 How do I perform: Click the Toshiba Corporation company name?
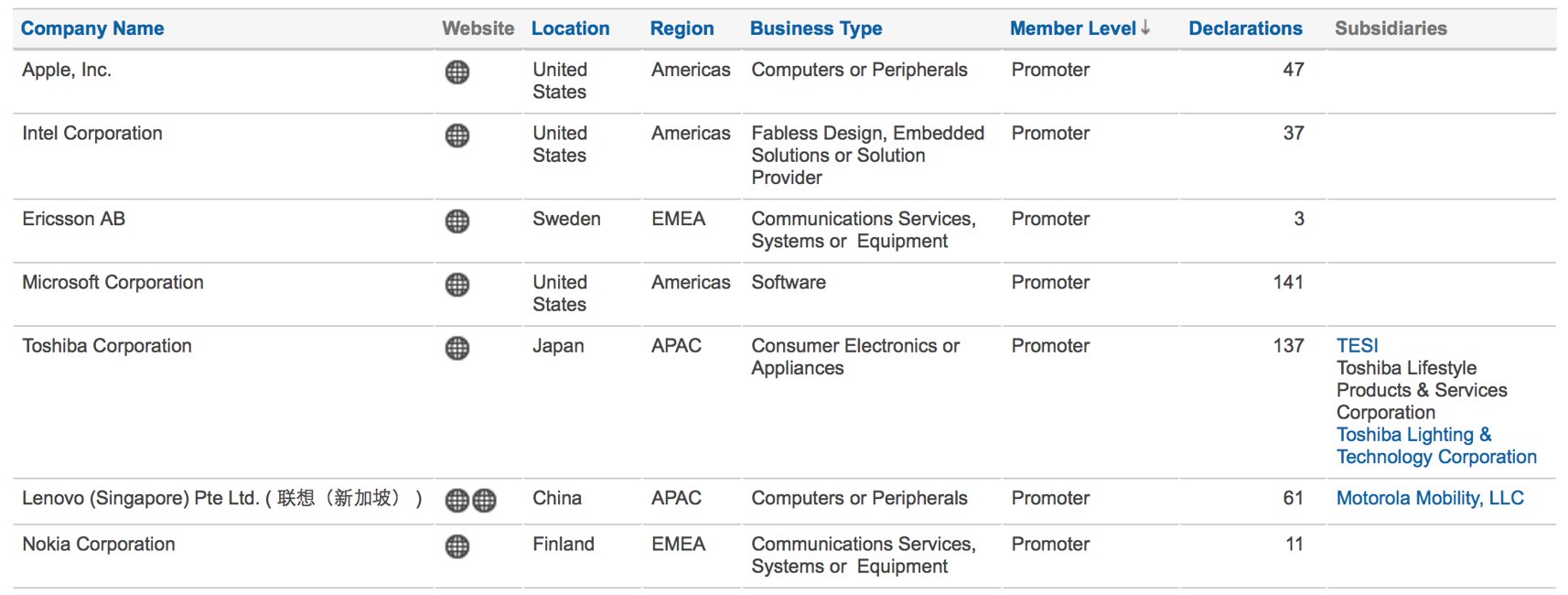tap(107, 346)
